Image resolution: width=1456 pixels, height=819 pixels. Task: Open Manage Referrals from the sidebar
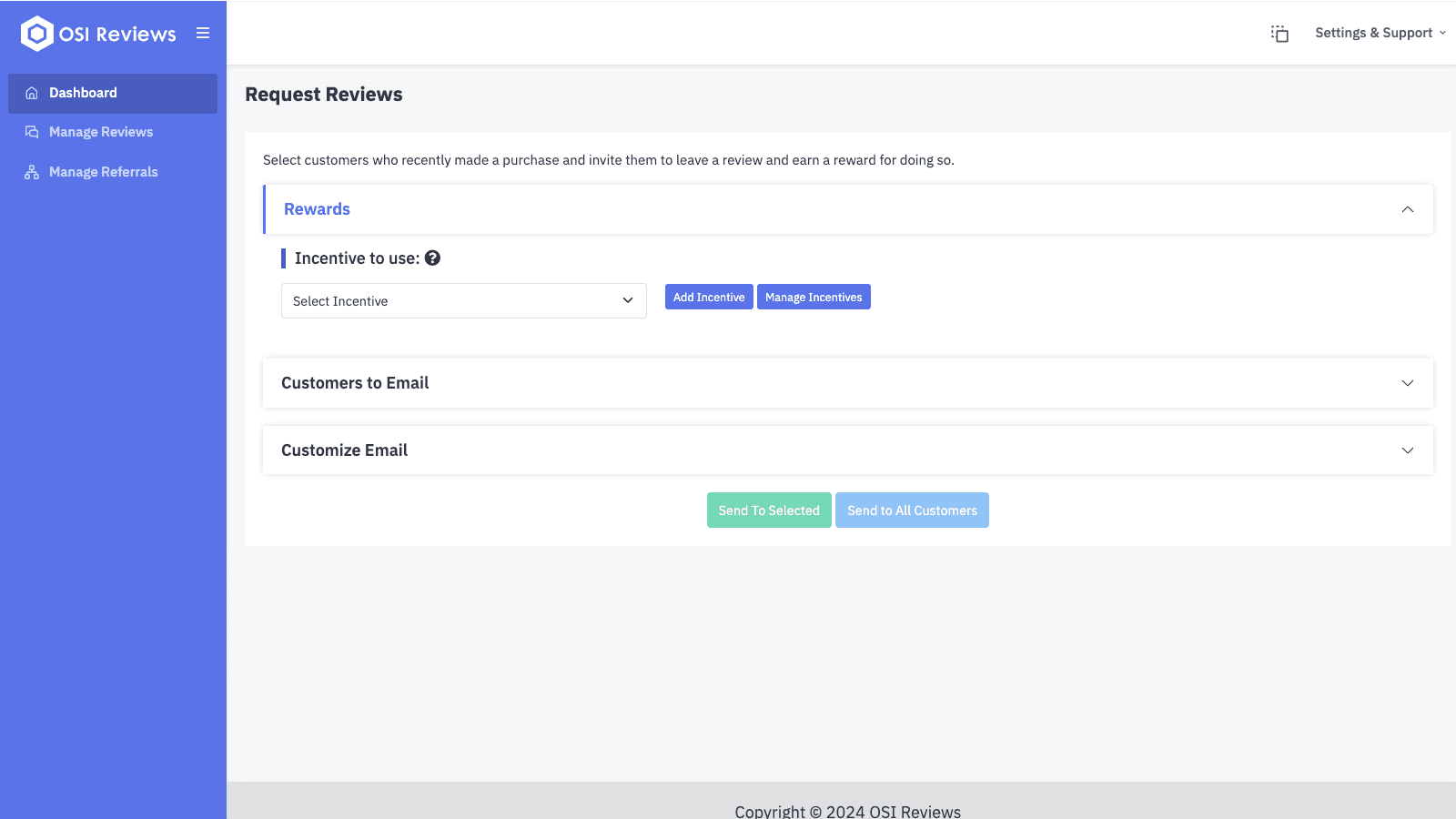coord(103,172)
